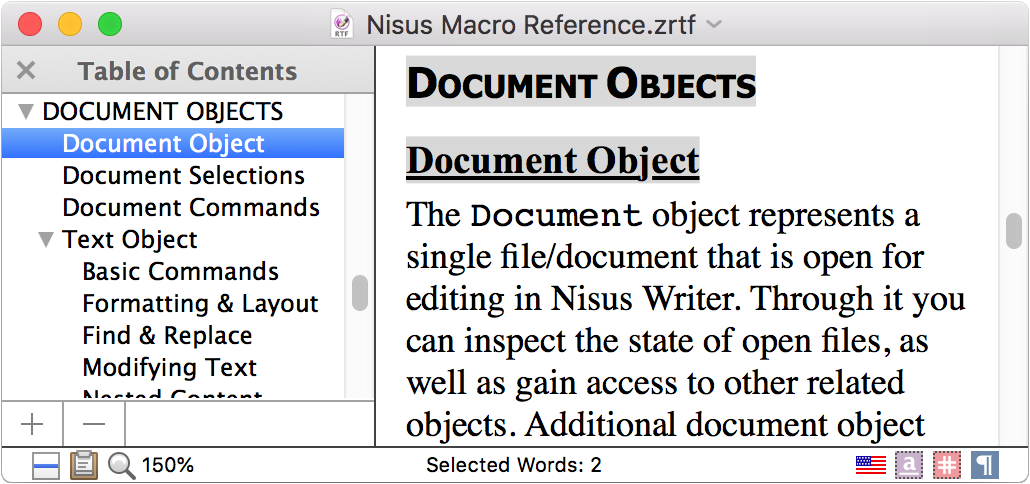Viewport: 1030px width, 484px height.
Task: Click the pink number sign icon
Action: pos(947,465)
